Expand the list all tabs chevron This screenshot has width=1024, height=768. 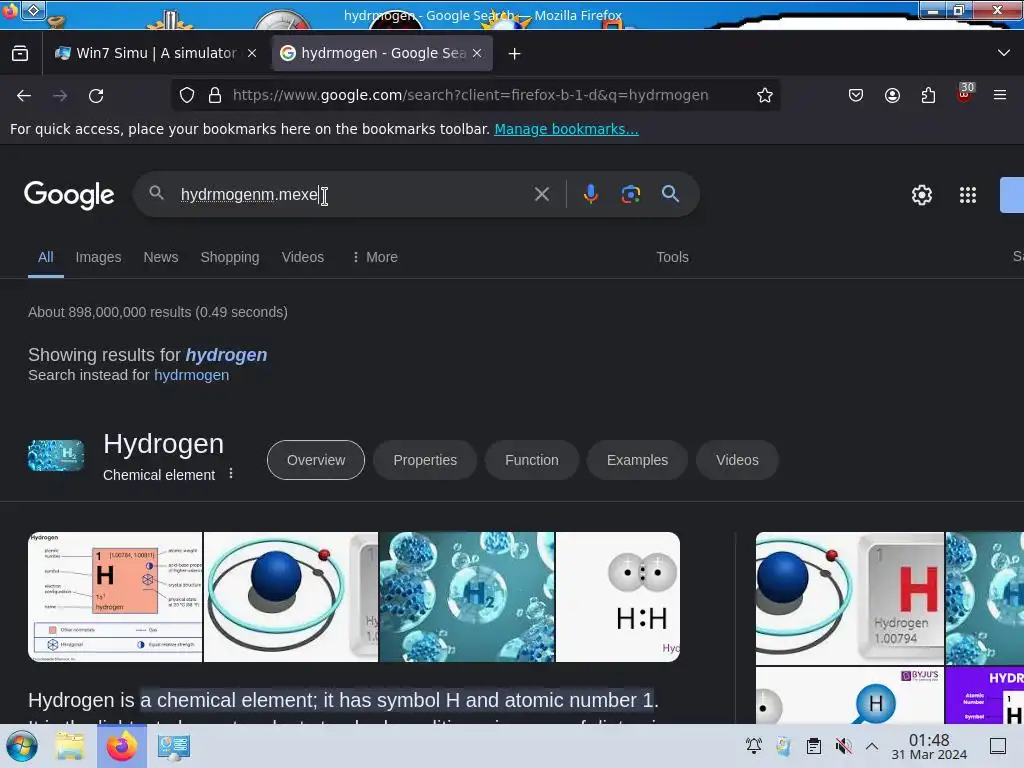1004,53
